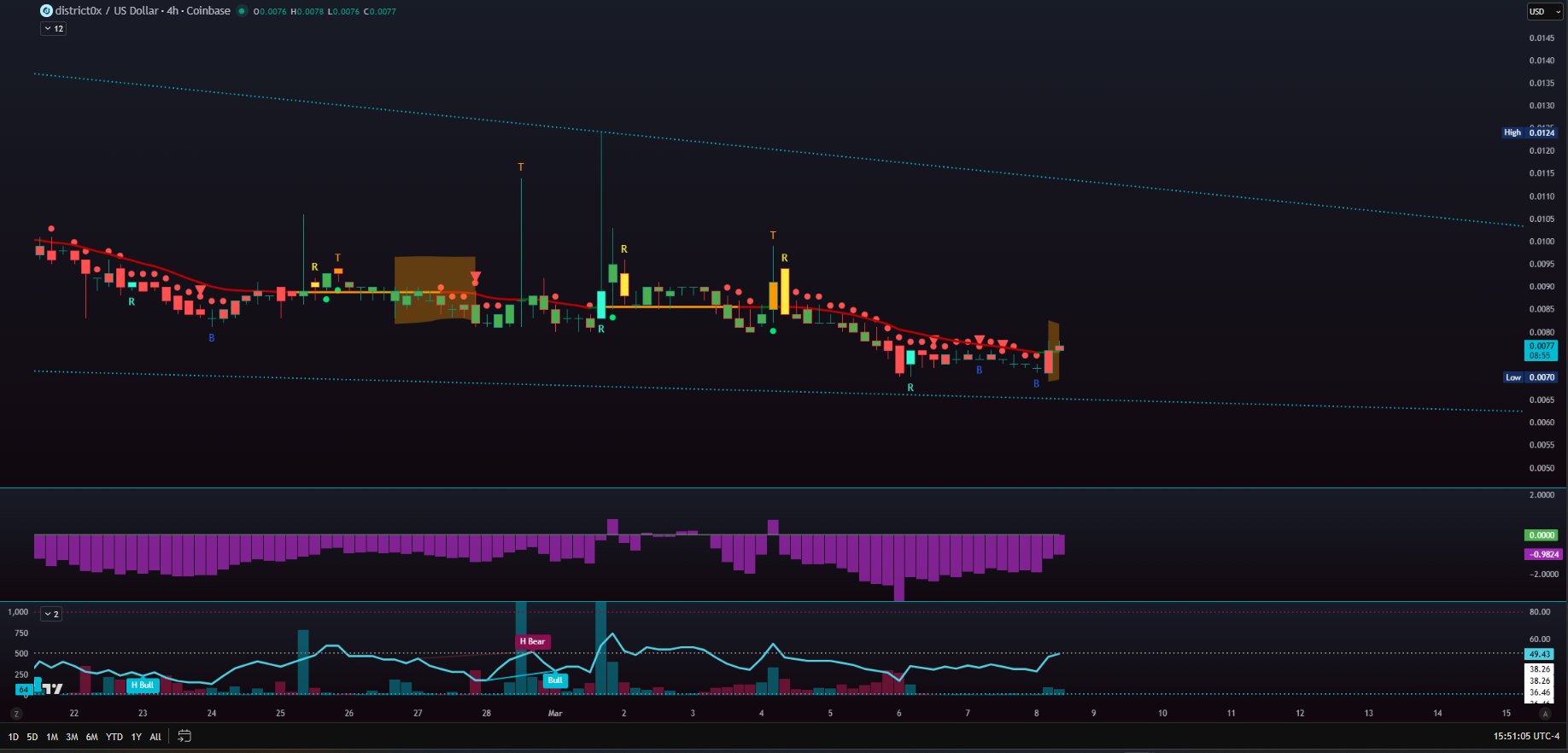
Task: Open timezone menu showing 15:51:05 UTC-4
Action: [1526, 736]
